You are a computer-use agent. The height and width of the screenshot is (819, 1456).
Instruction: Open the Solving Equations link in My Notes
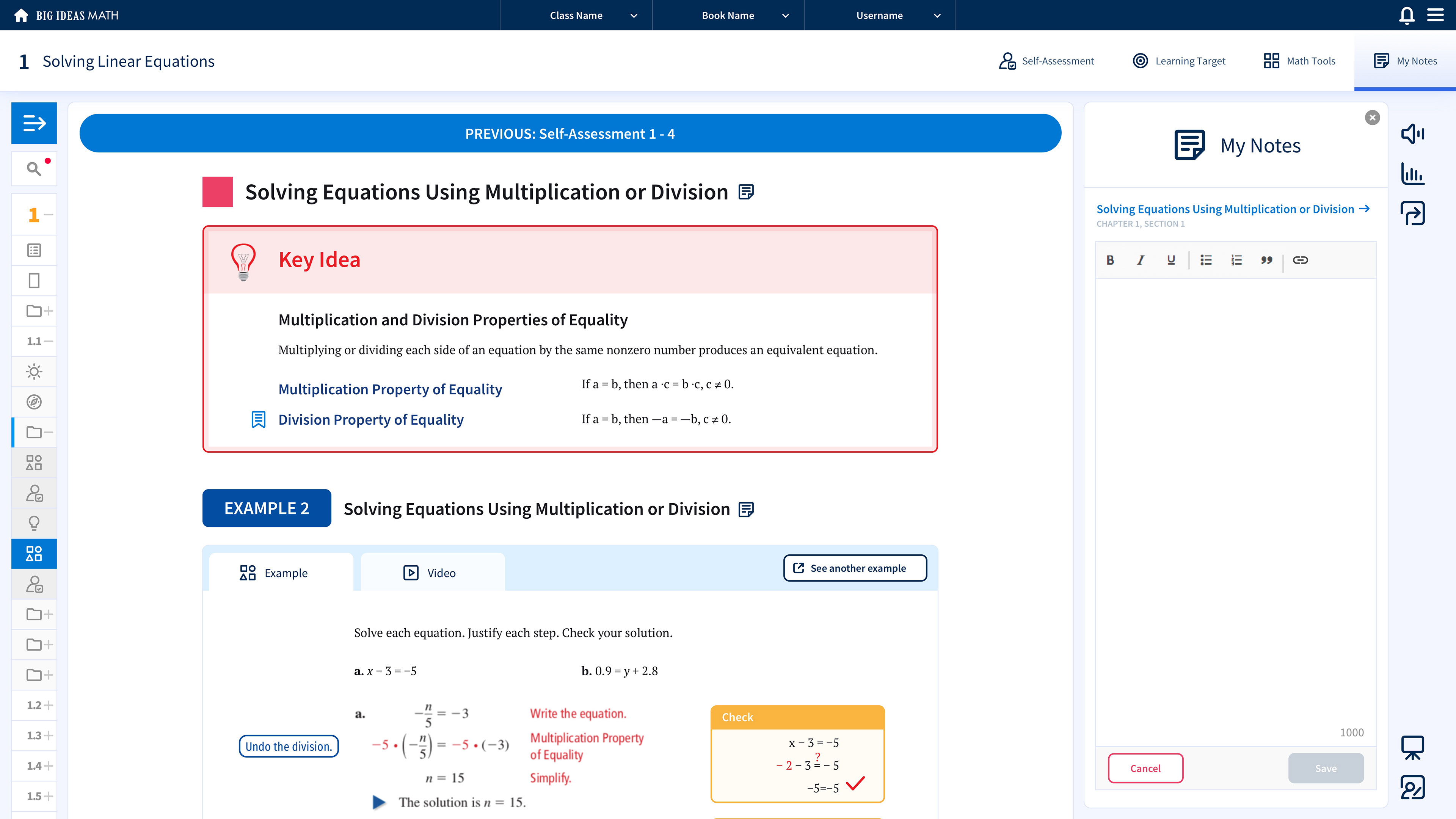1233,209
